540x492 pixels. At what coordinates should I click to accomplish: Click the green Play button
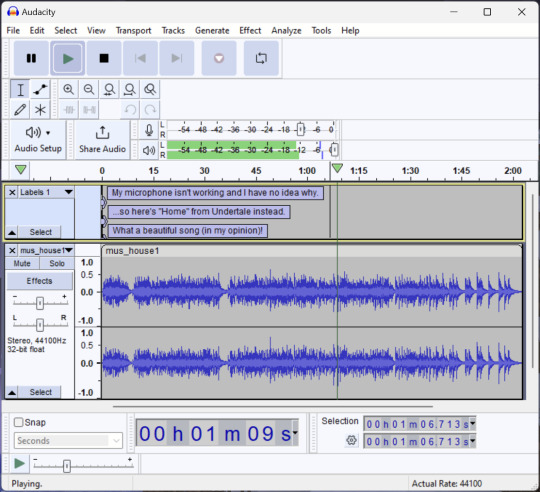(x=68, y=58)
